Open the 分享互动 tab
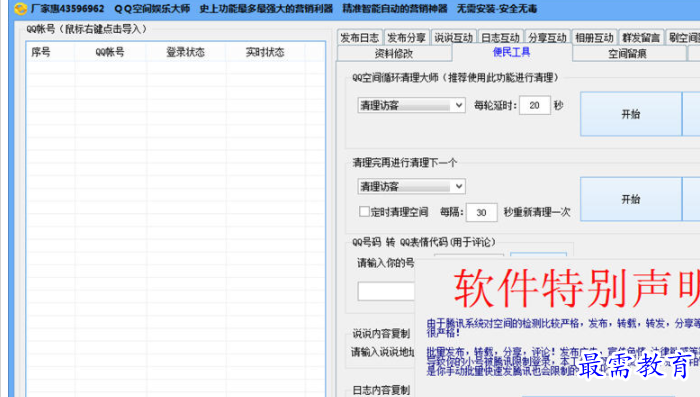 (x=547, y=38)
